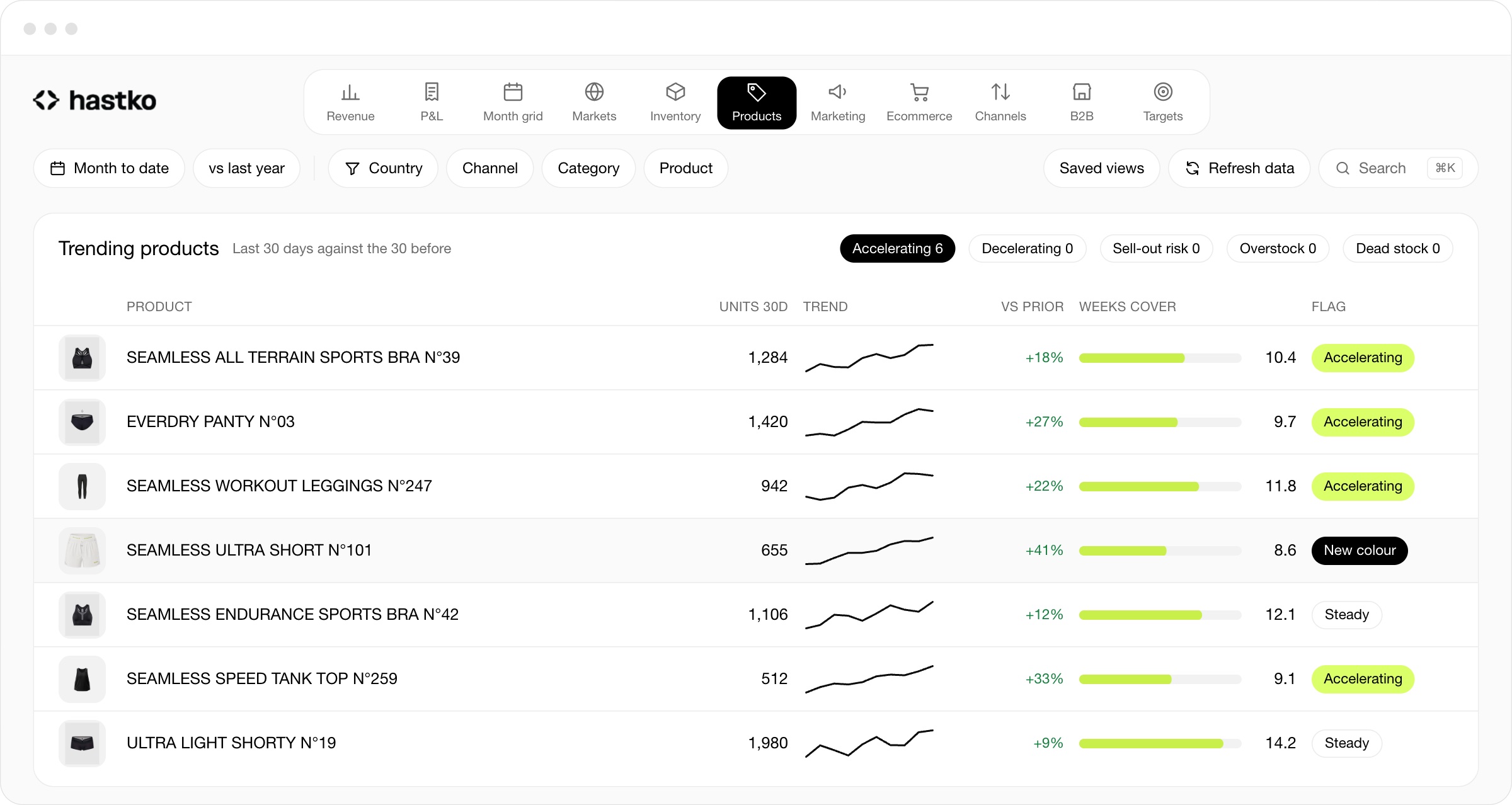Click the Products tag icon
The height and width of the screenshot is (805, 1512).
coord(757,92)
